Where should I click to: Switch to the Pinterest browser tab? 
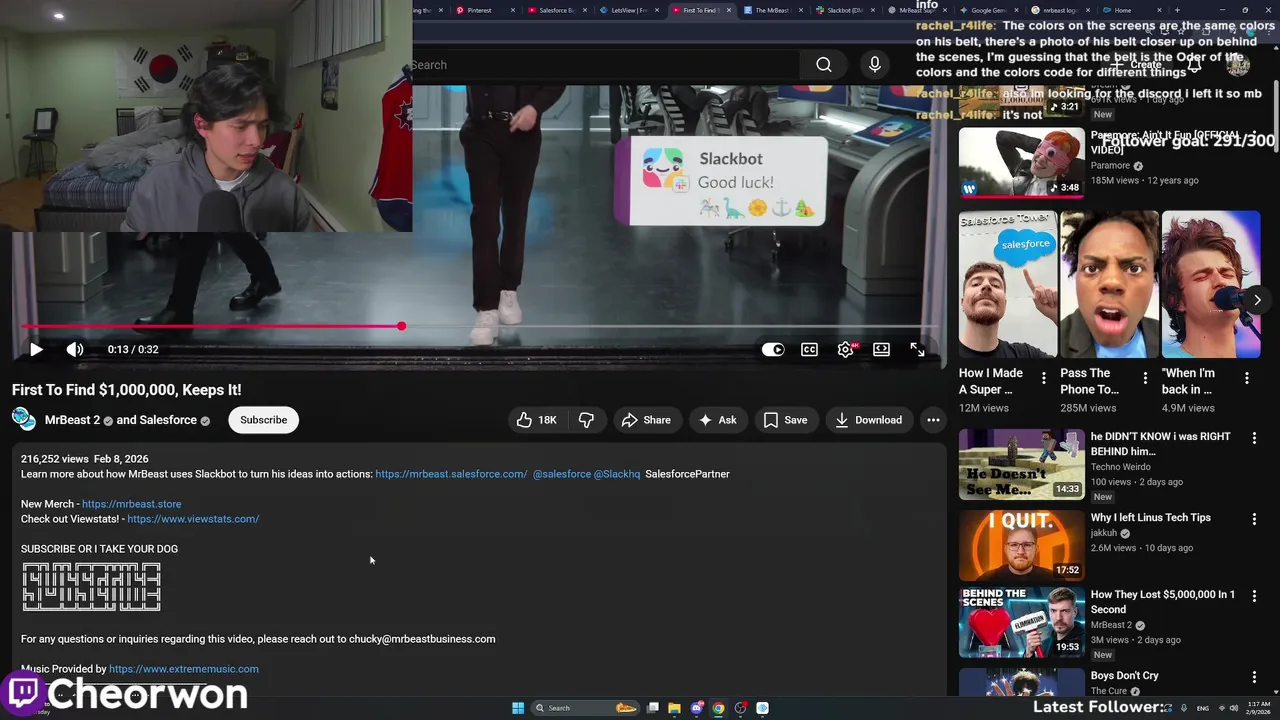478,10
